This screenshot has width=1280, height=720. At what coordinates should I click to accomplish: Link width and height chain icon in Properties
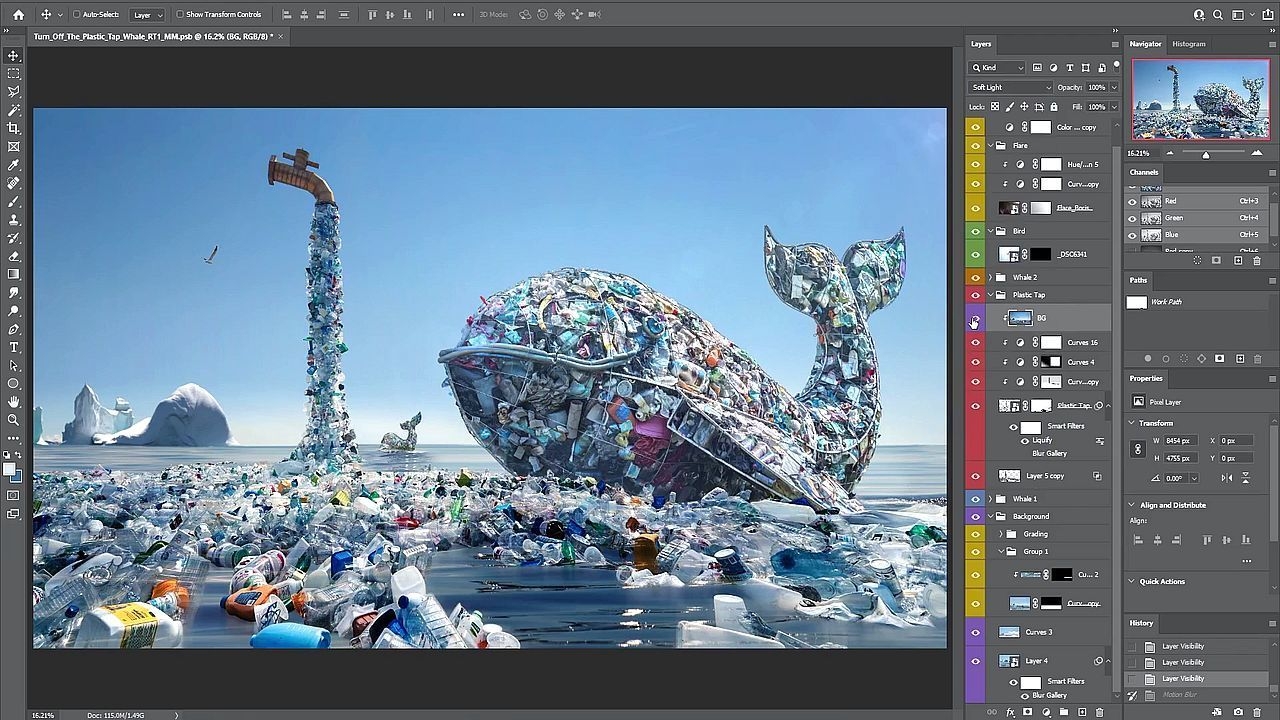1137,449
